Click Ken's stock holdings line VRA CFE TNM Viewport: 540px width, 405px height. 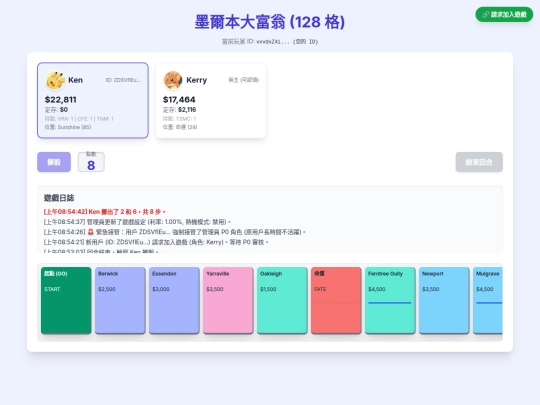(79, 119)
